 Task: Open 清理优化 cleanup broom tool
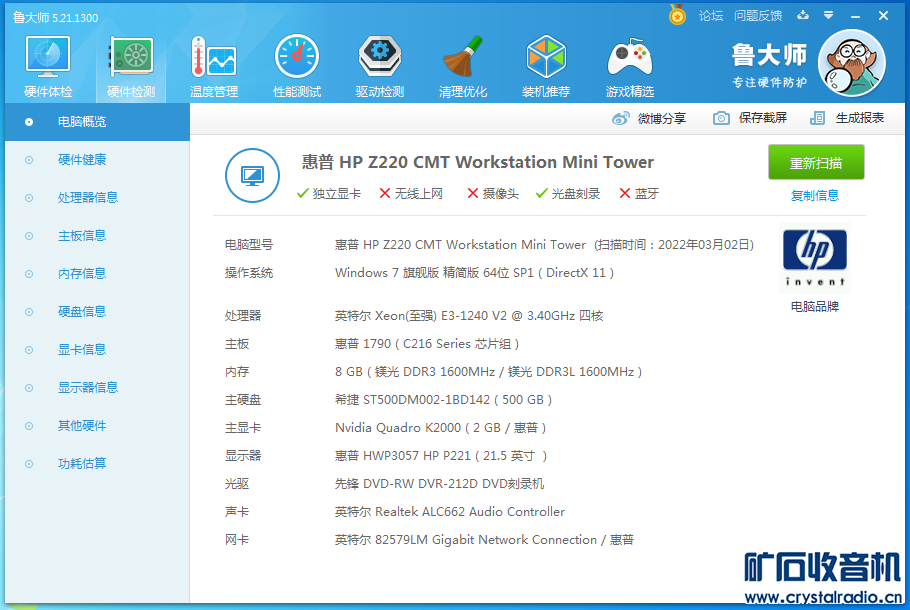point(463,67)
